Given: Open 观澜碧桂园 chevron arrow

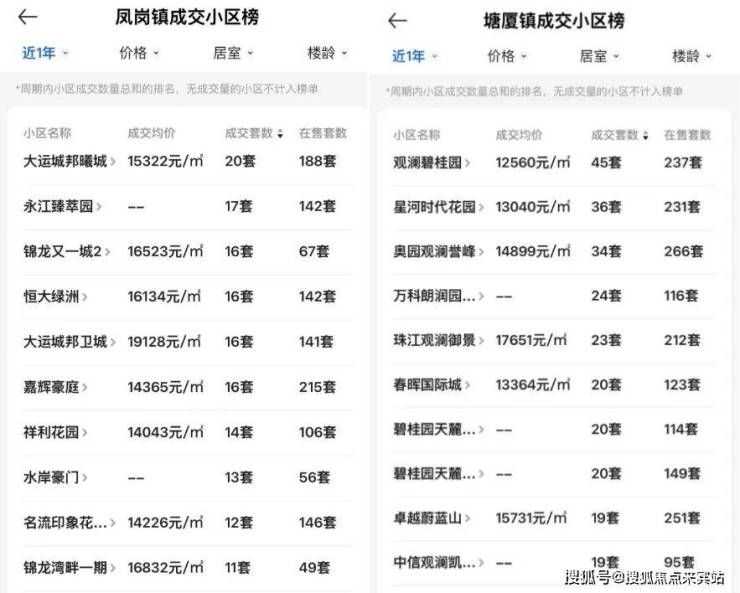Looking at the screenshot, I should (x=467, y=163).
